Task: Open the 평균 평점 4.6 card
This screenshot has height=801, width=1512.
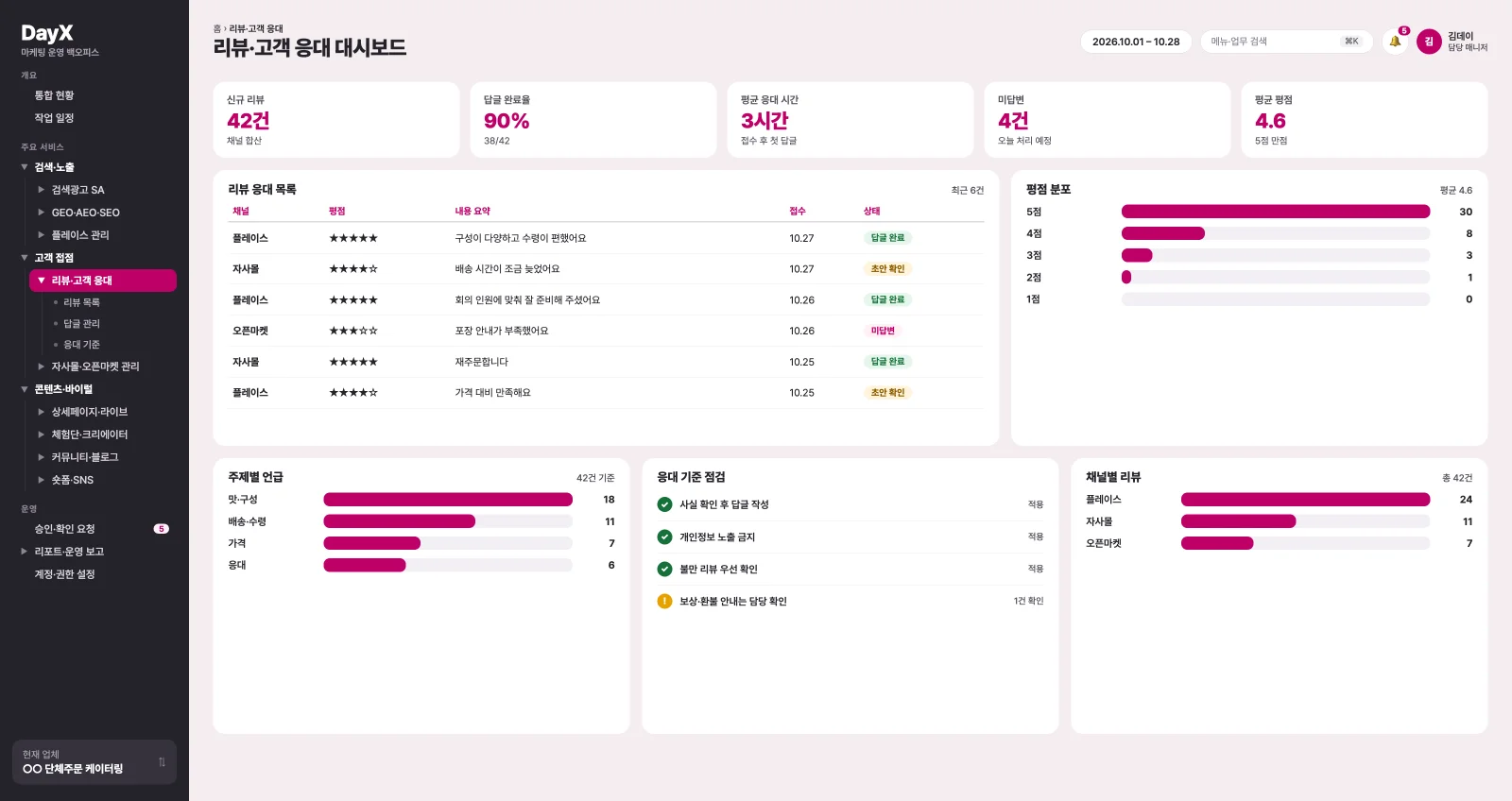Action: tap(1365, 120)
